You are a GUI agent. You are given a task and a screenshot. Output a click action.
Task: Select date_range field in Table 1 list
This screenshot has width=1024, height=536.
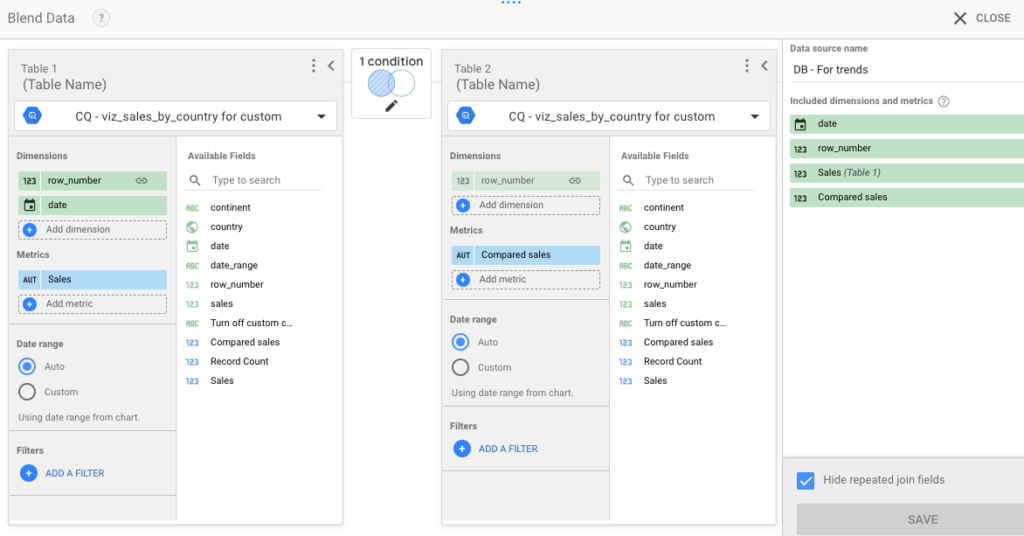[234, 265]
